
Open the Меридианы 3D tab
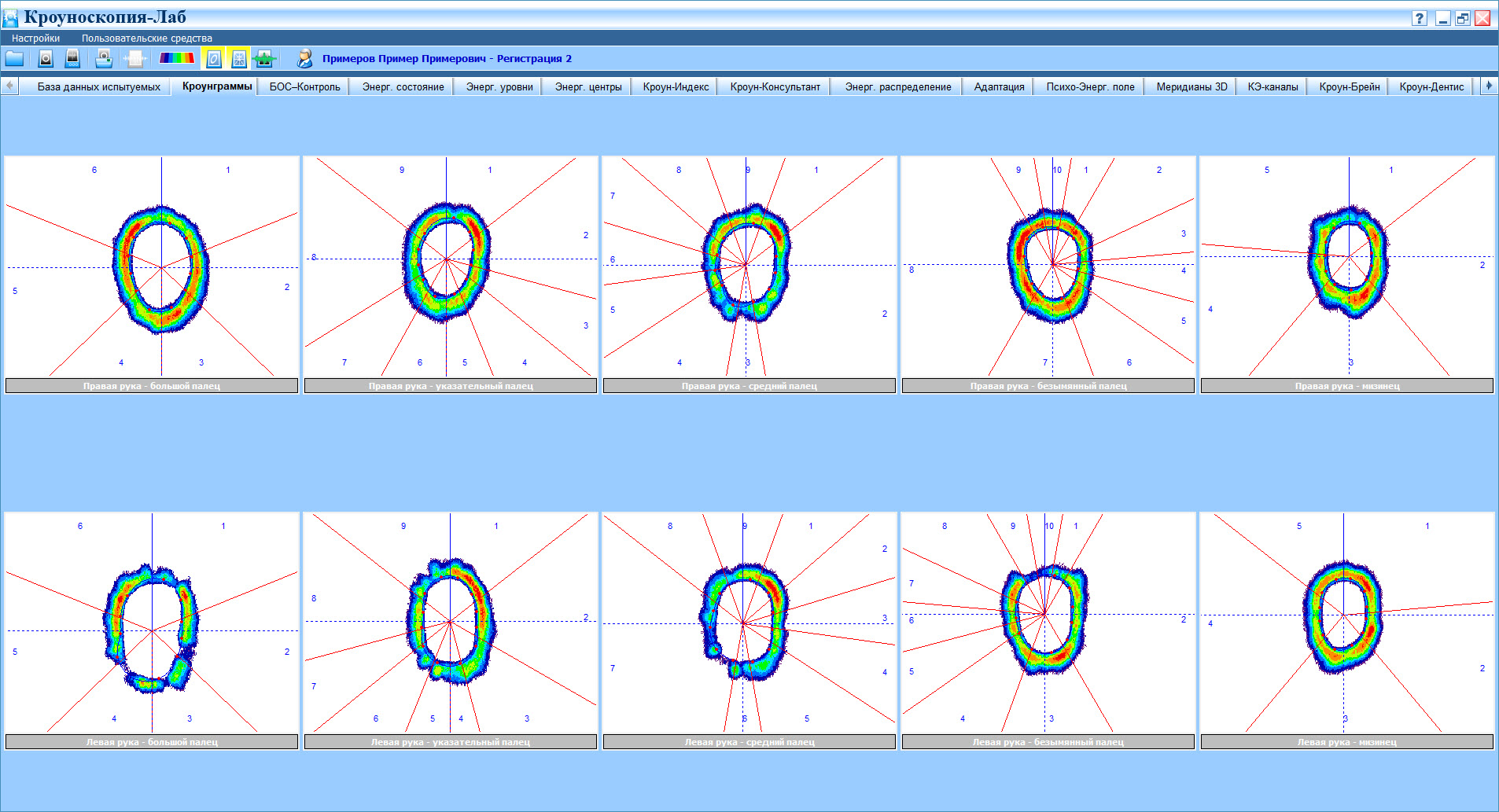click(1191, 86)
